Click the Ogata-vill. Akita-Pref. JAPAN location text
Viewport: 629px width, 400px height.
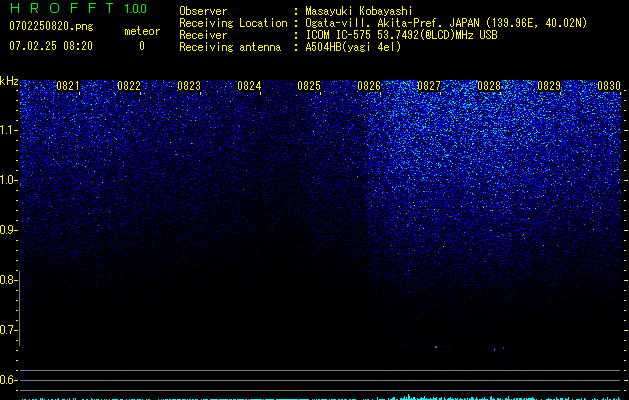click(446, 23)
